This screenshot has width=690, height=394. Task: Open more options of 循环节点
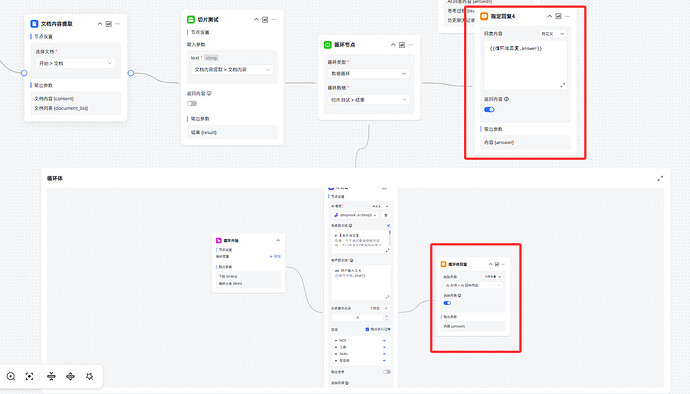[x=411, y=44]
